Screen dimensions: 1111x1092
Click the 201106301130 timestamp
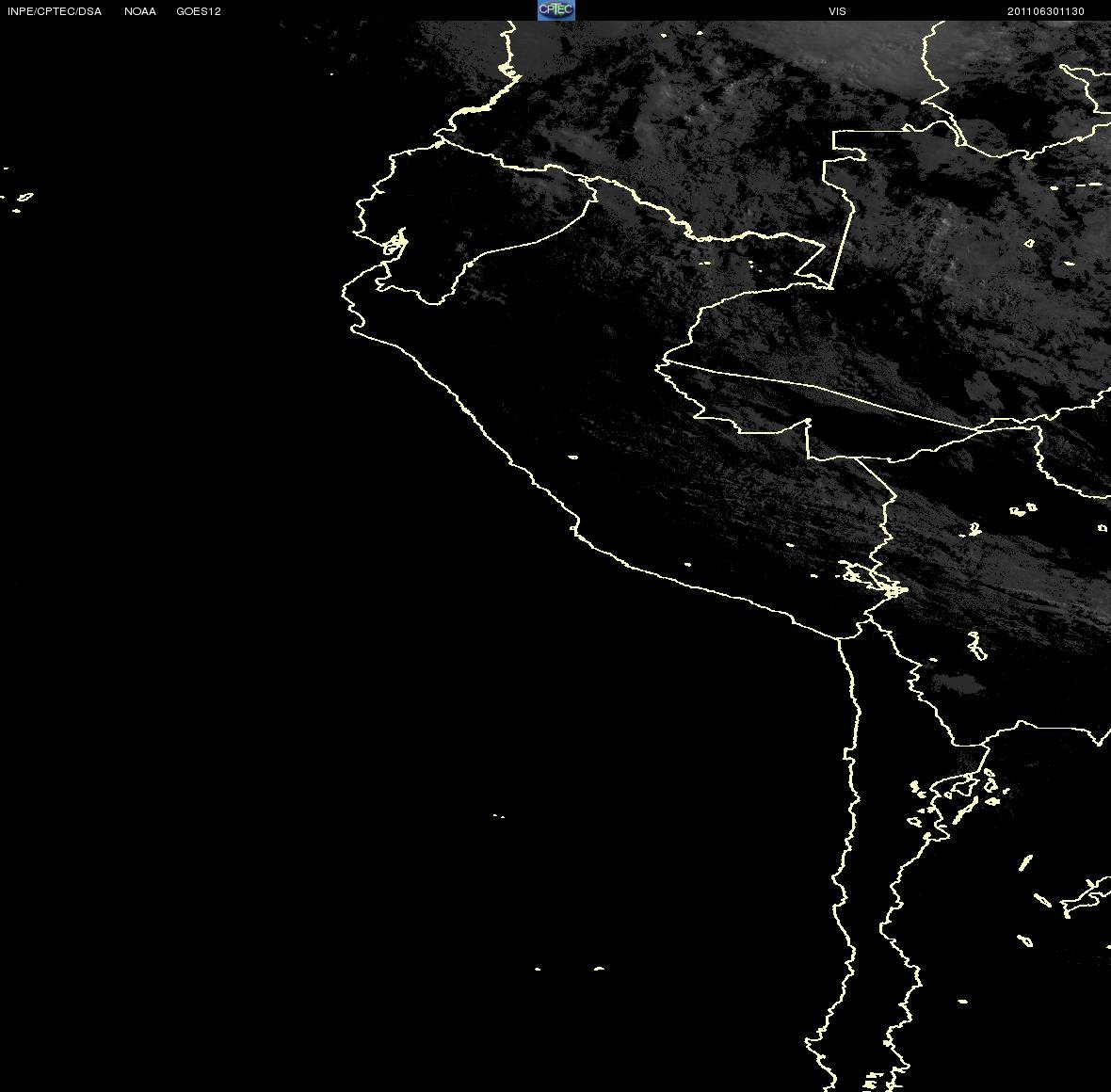point(1046,11)
